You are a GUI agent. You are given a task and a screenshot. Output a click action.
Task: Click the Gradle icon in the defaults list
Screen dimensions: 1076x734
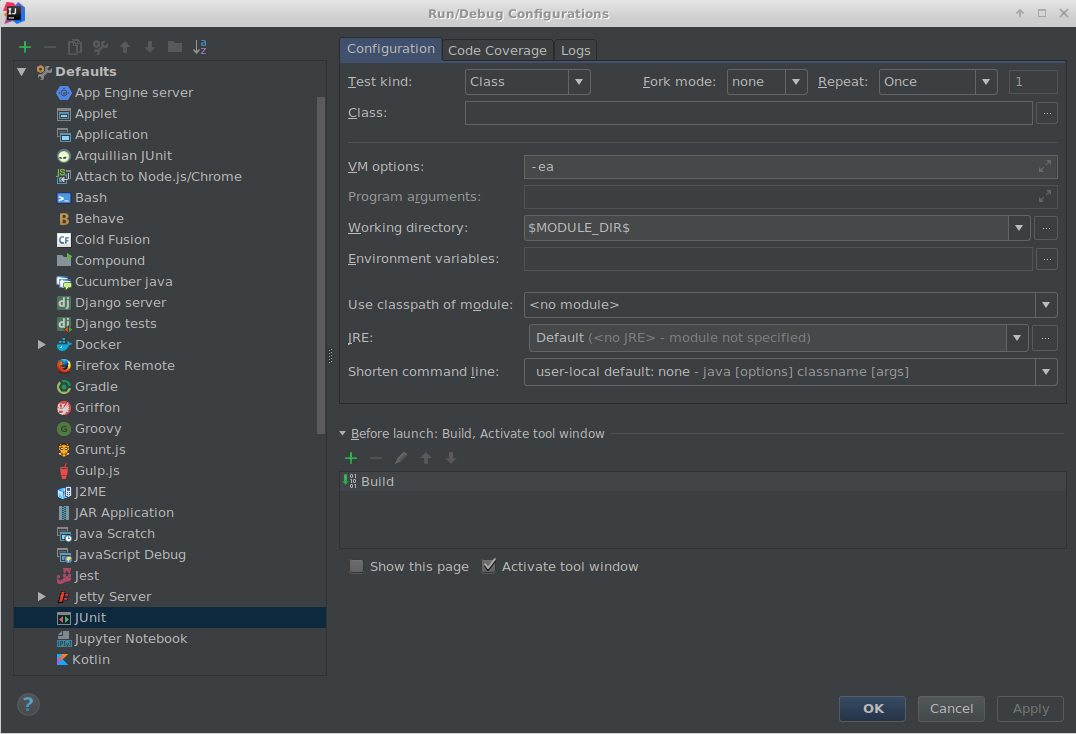pyautogui.click(x=64, y=387)
